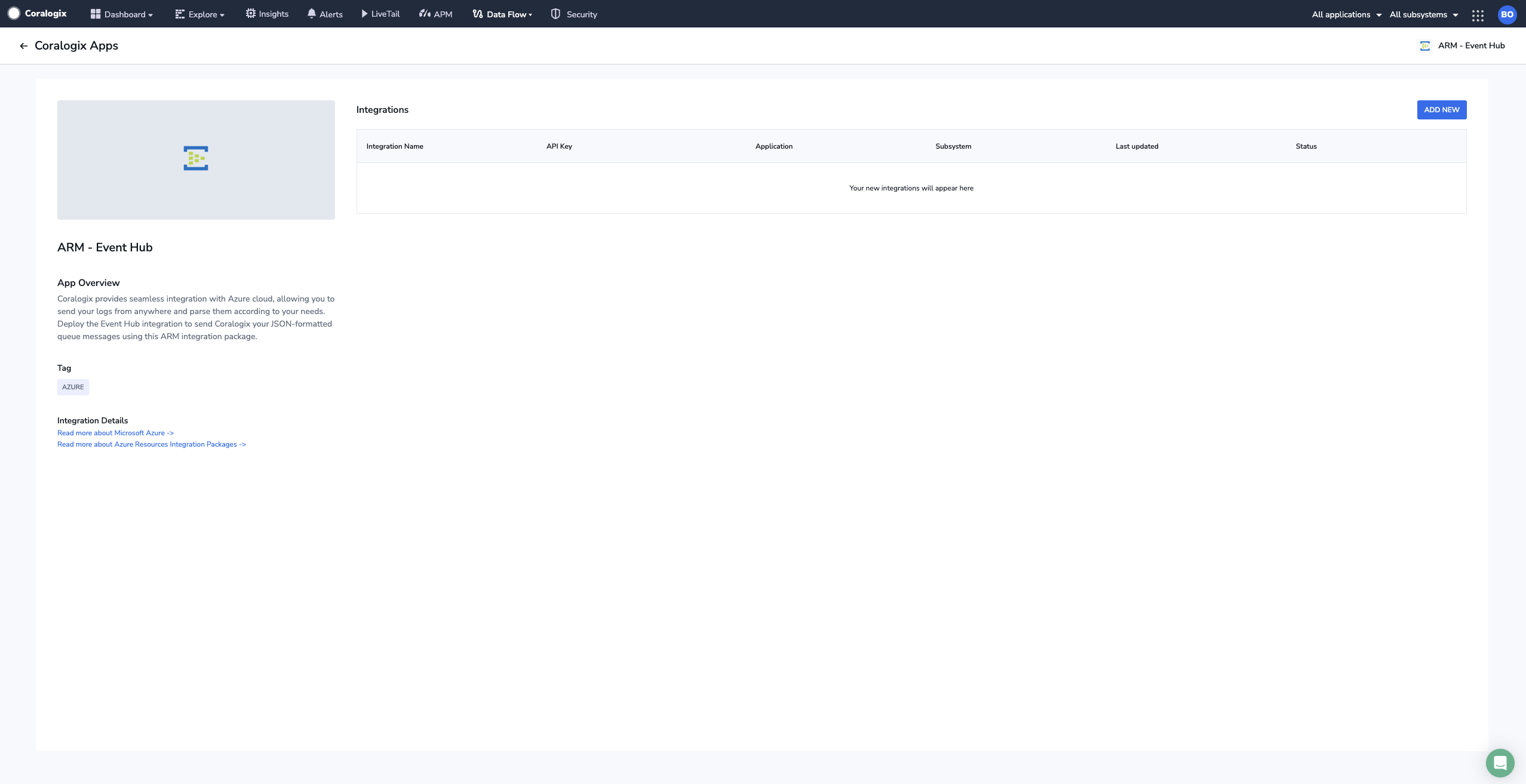Click the Status column header
The width and height of the screenshot is (1526, 784).
coord(1306,146)
